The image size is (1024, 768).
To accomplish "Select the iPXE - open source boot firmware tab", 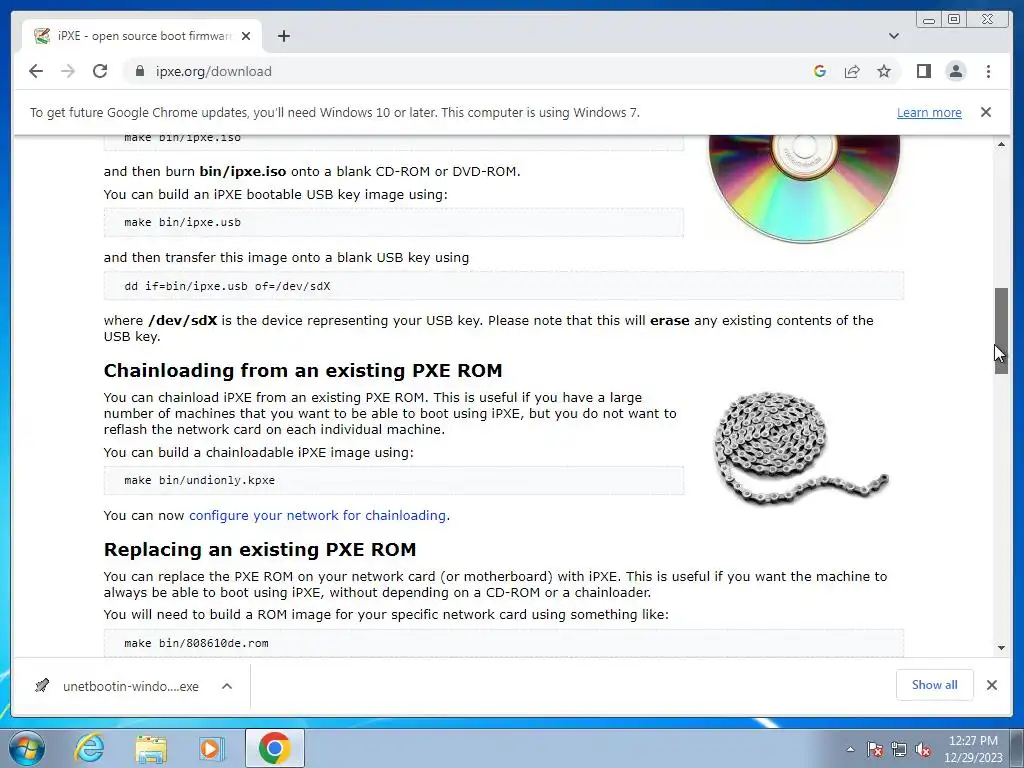I will tap(142, 36).
